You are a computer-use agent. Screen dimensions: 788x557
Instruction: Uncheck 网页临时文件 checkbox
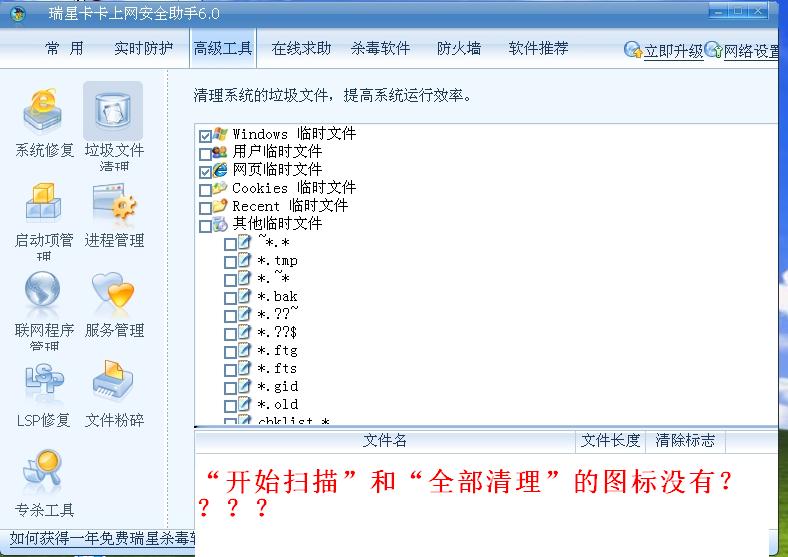[x=205, y=172]
